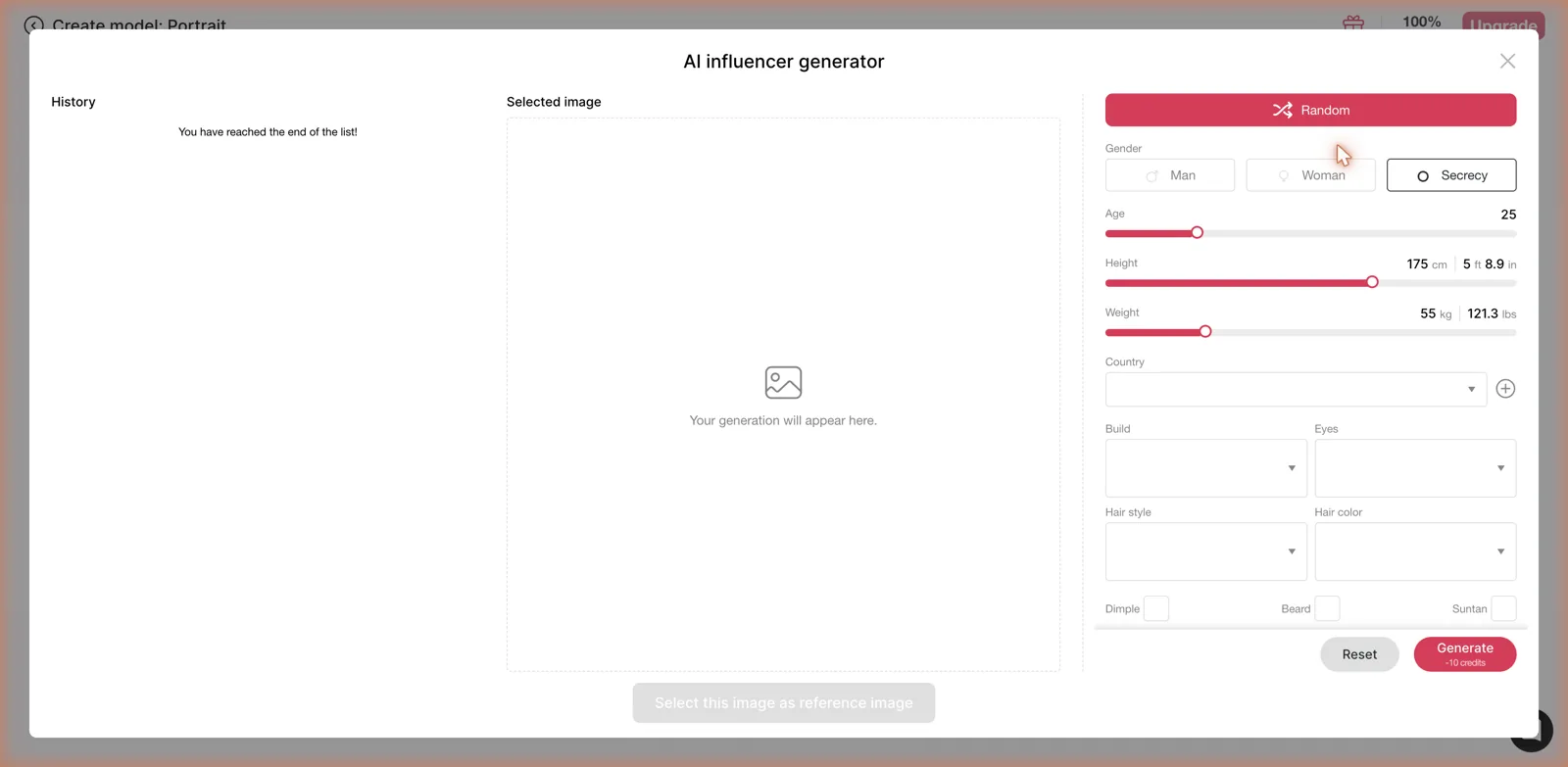
Task: Click the Age value 25
Action: (x=1508, y=215)
